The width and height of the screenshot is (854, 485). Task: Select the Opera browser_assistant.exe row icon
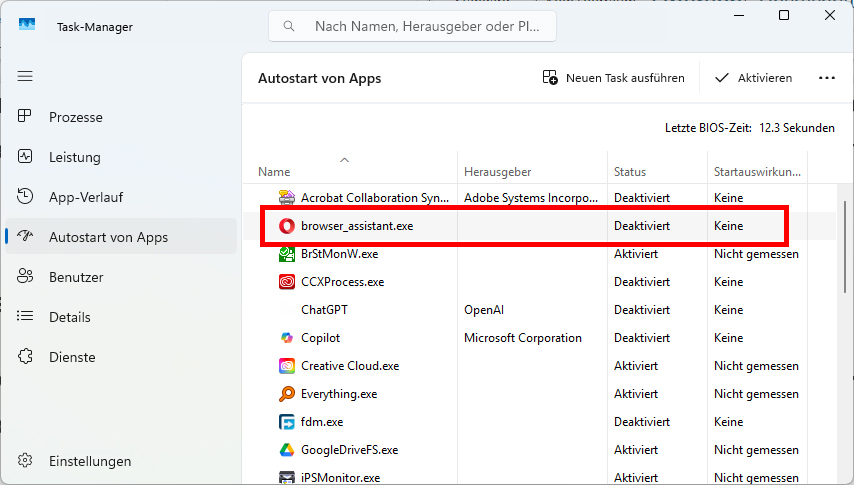(x=286, y=226)
